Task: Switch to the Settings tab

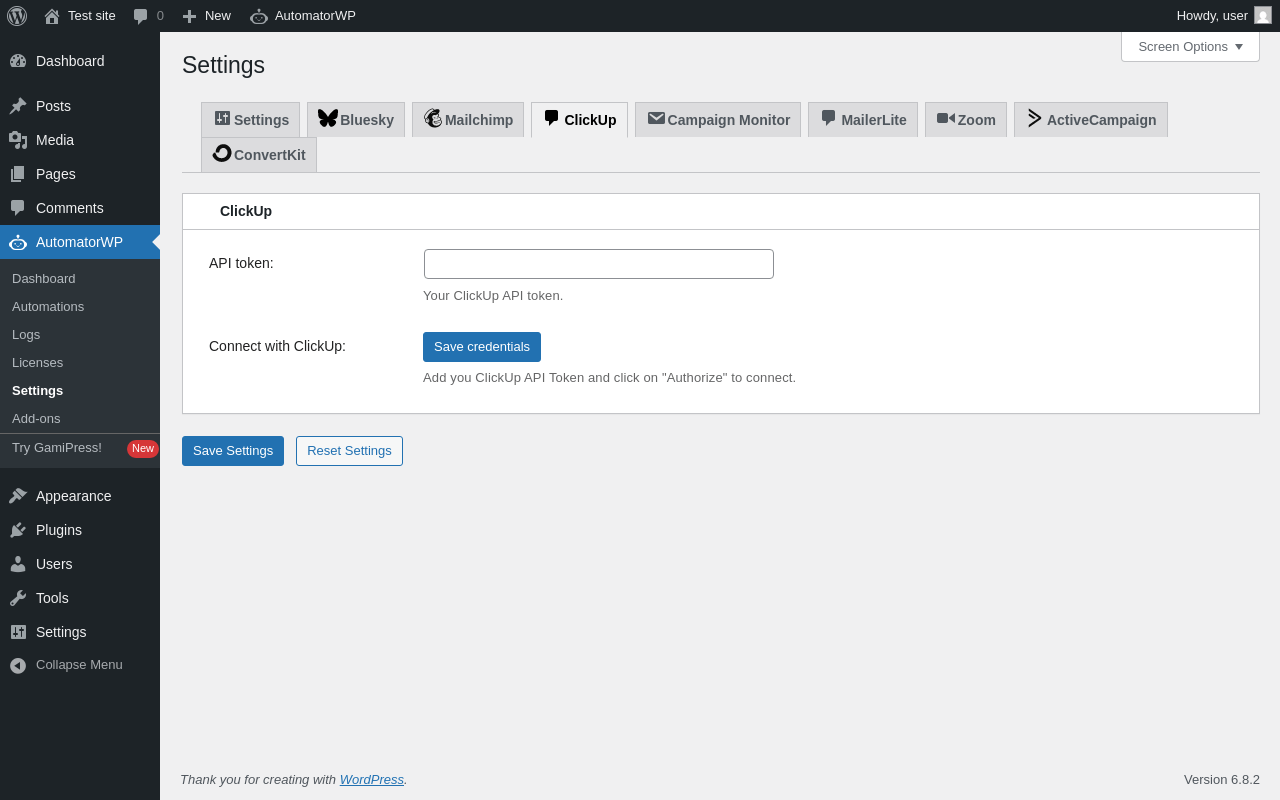Action: pos(250,120)
